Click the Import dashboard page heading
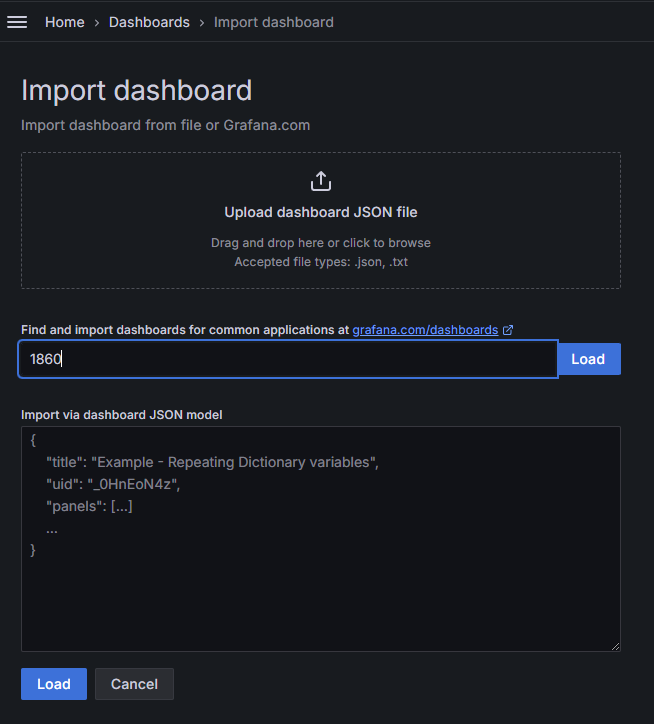 137,90
